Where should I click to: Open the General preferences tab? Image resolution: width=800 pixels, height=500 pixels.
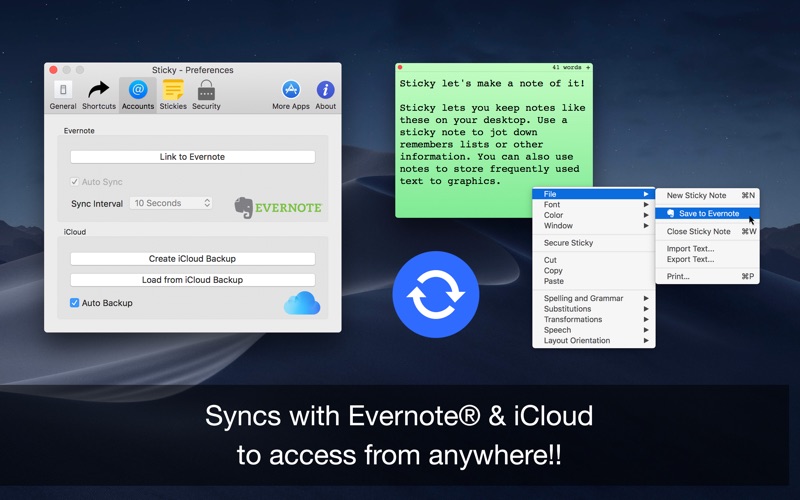63,95
